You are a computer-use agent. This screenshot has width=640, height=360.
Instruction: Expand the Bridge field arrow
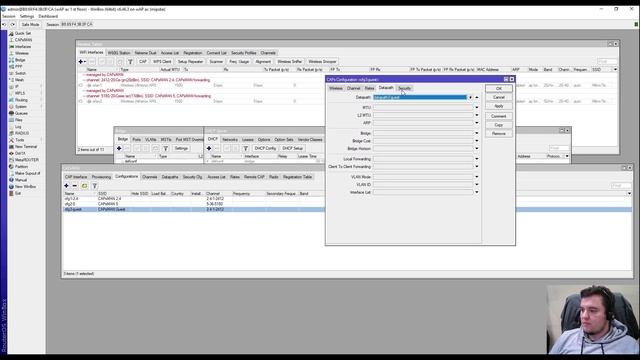point(477,133)
